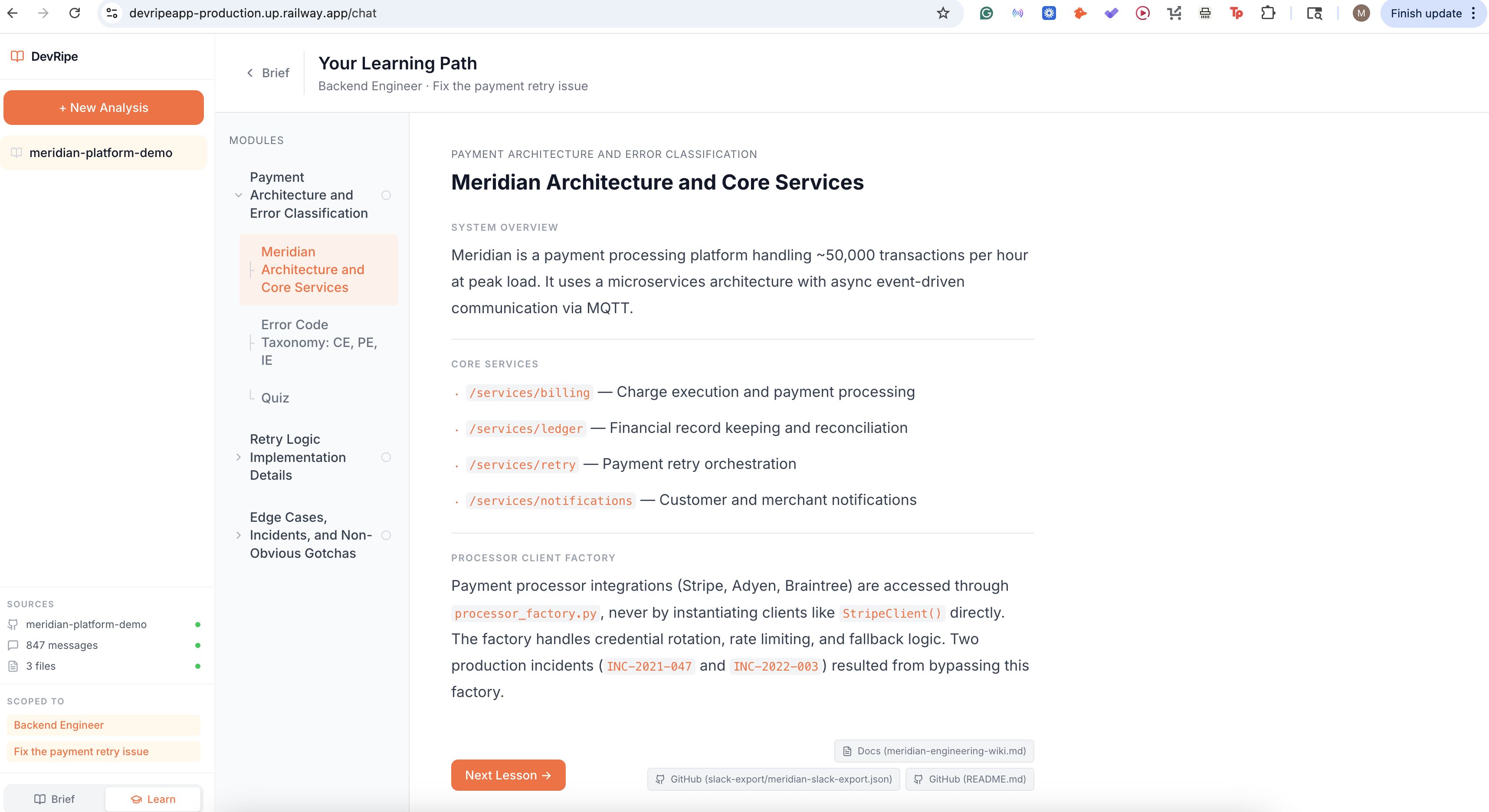Select the Learn tab at bottom

point(153,799)
